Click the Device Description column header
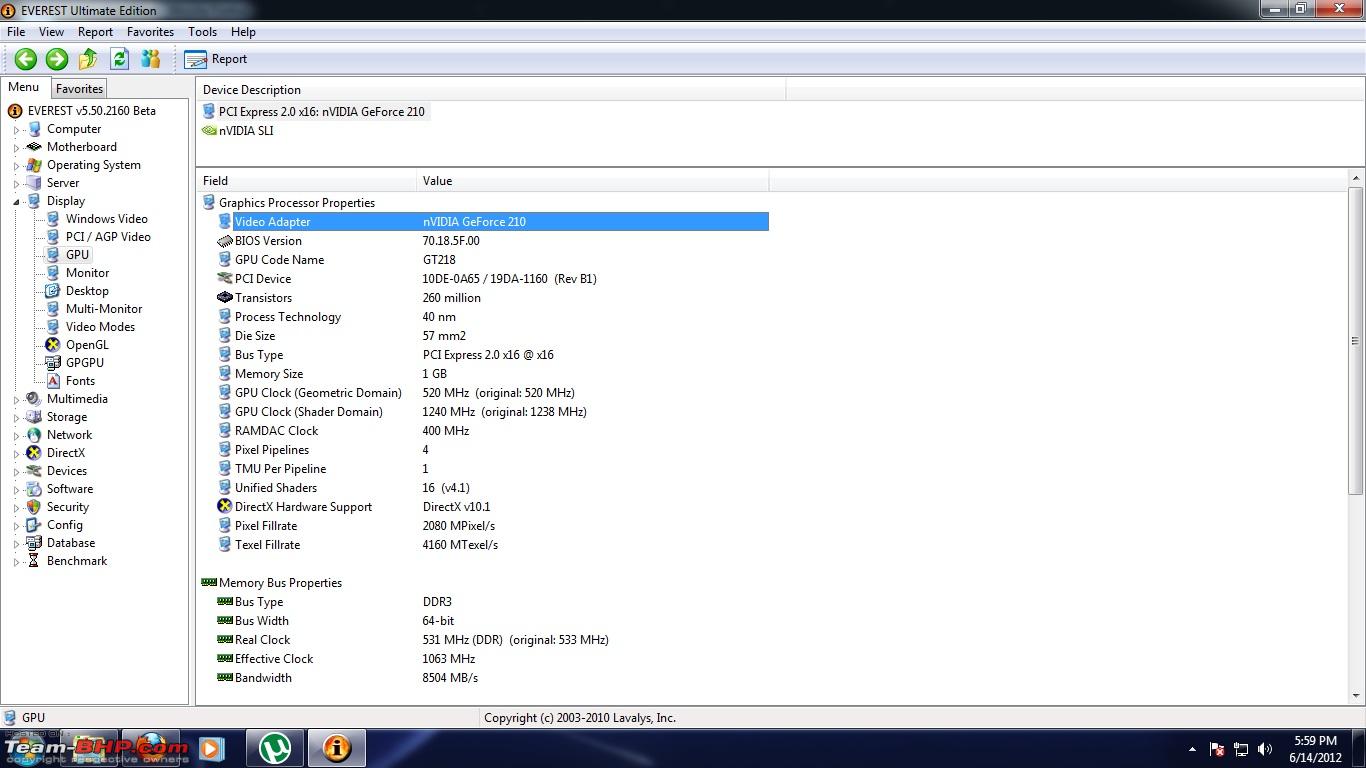This screenshot has height=768, width=1366. click(491, 90)
